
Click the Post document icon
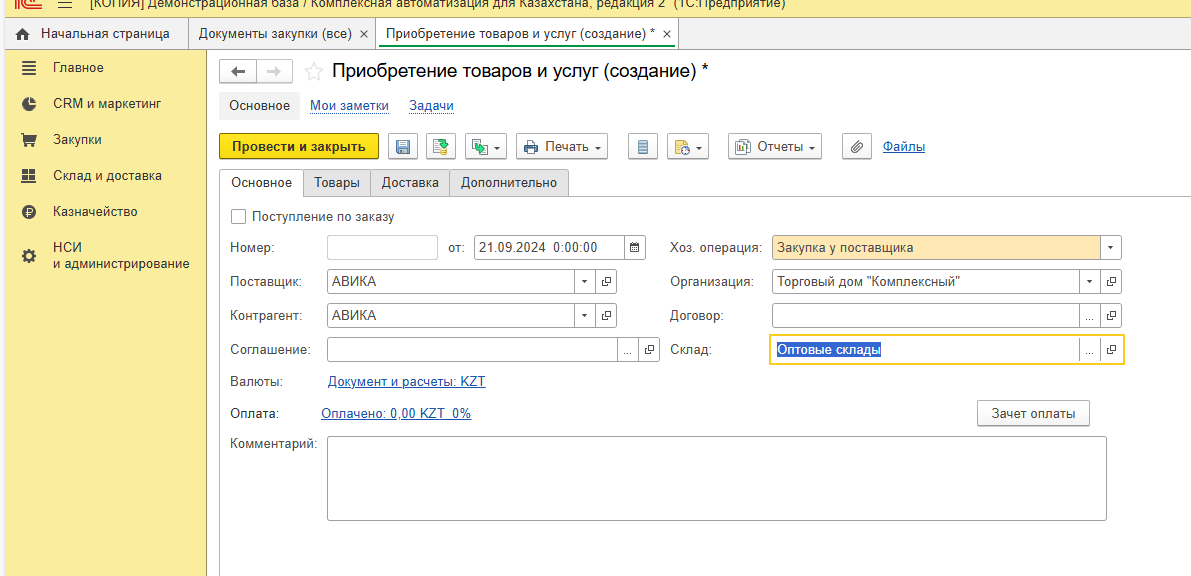pos(441,147)
